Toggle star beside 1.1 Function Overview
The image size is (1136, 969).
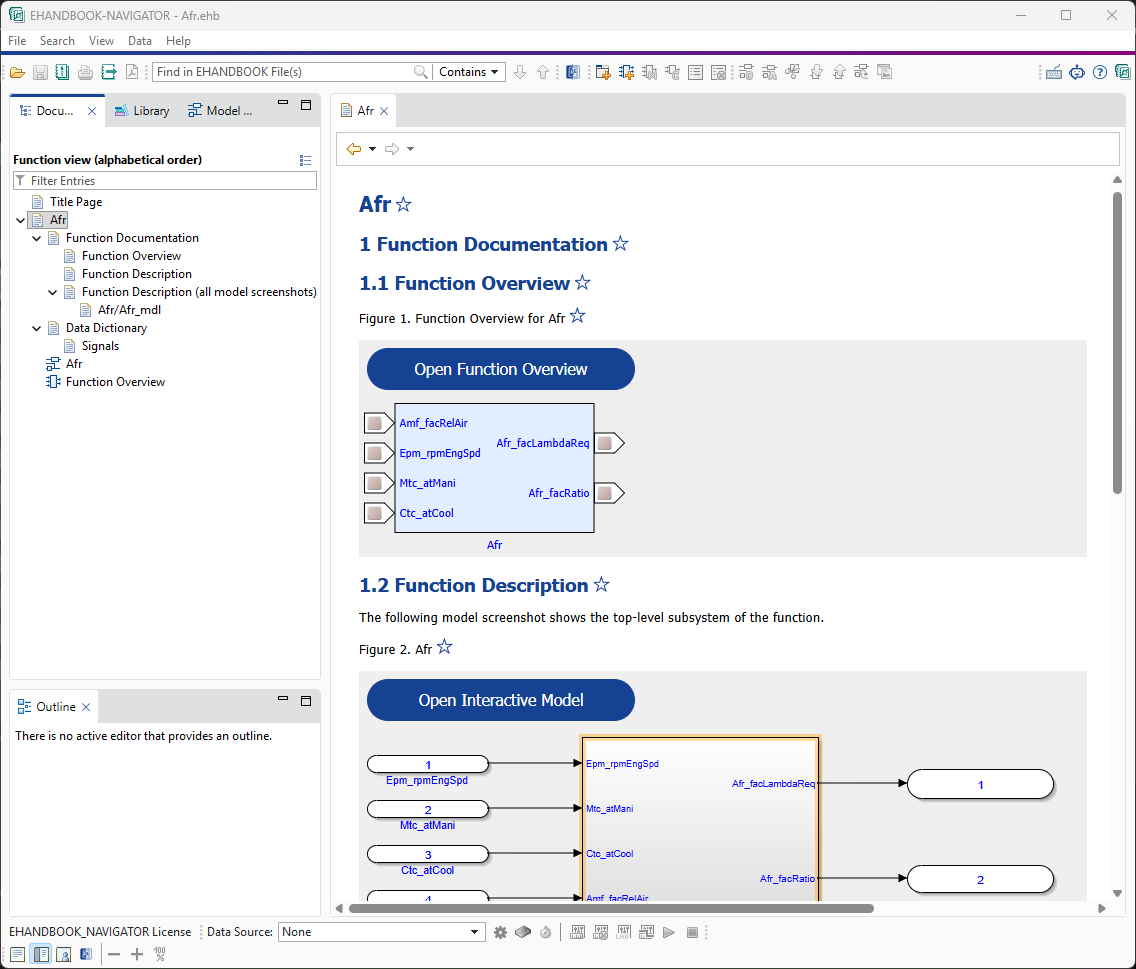[582, 283]
